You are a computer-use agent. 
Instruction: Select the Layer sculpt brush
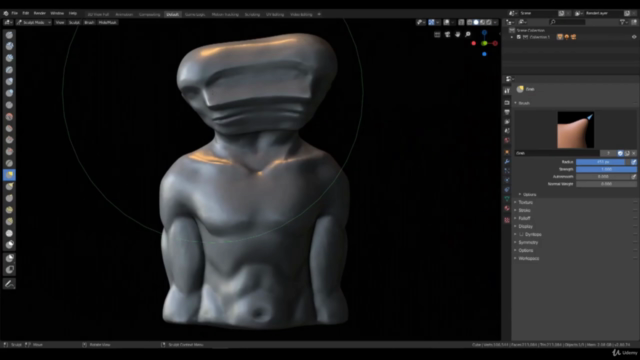pyautogui.click(x=9, y=70)
